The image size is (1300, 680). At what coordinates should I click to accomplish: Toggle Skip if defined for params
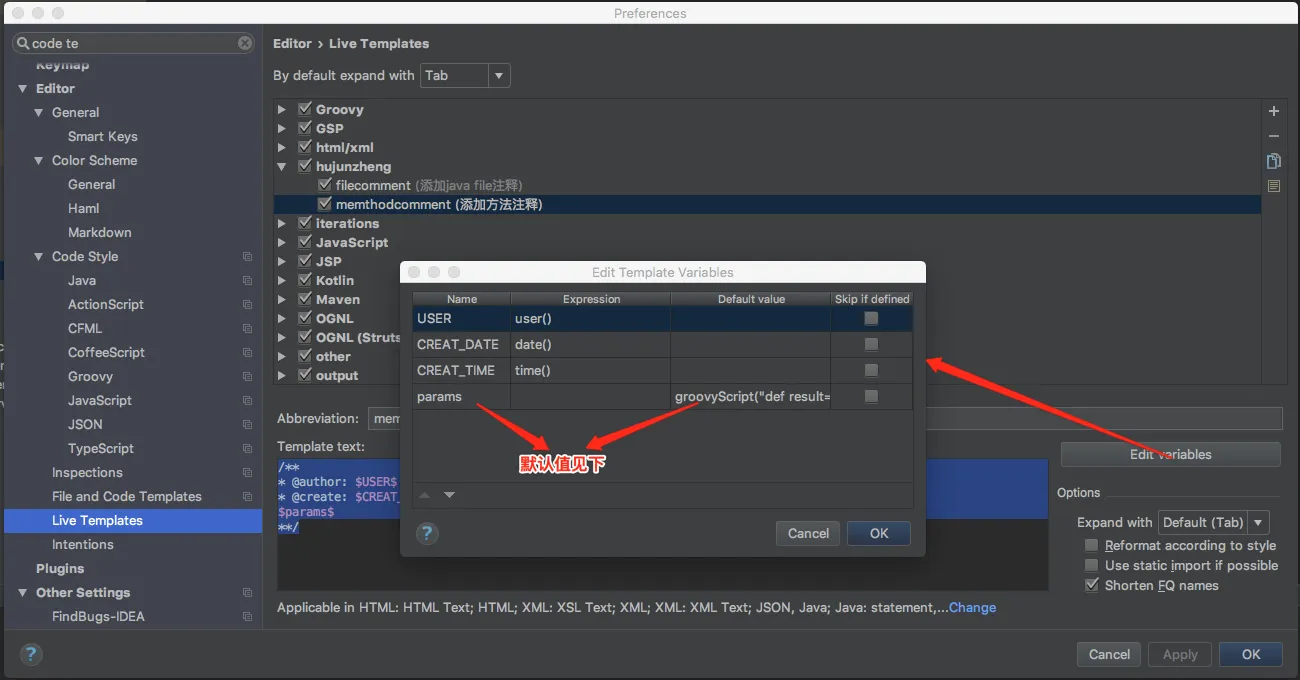coord(871,396)
